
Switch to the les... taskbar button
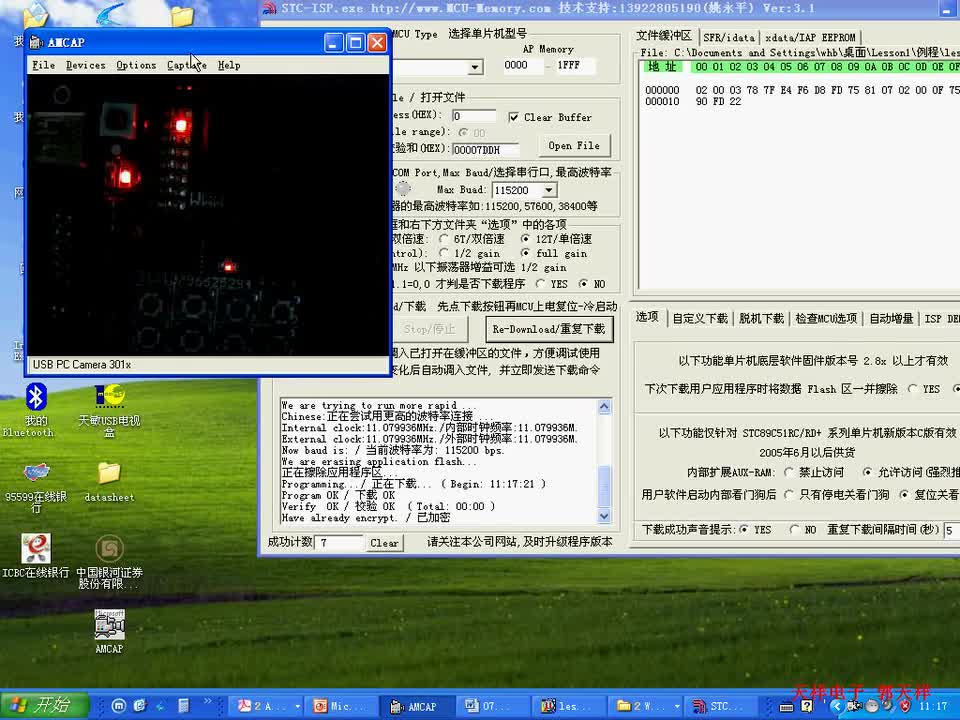click(x=569, y=706)
